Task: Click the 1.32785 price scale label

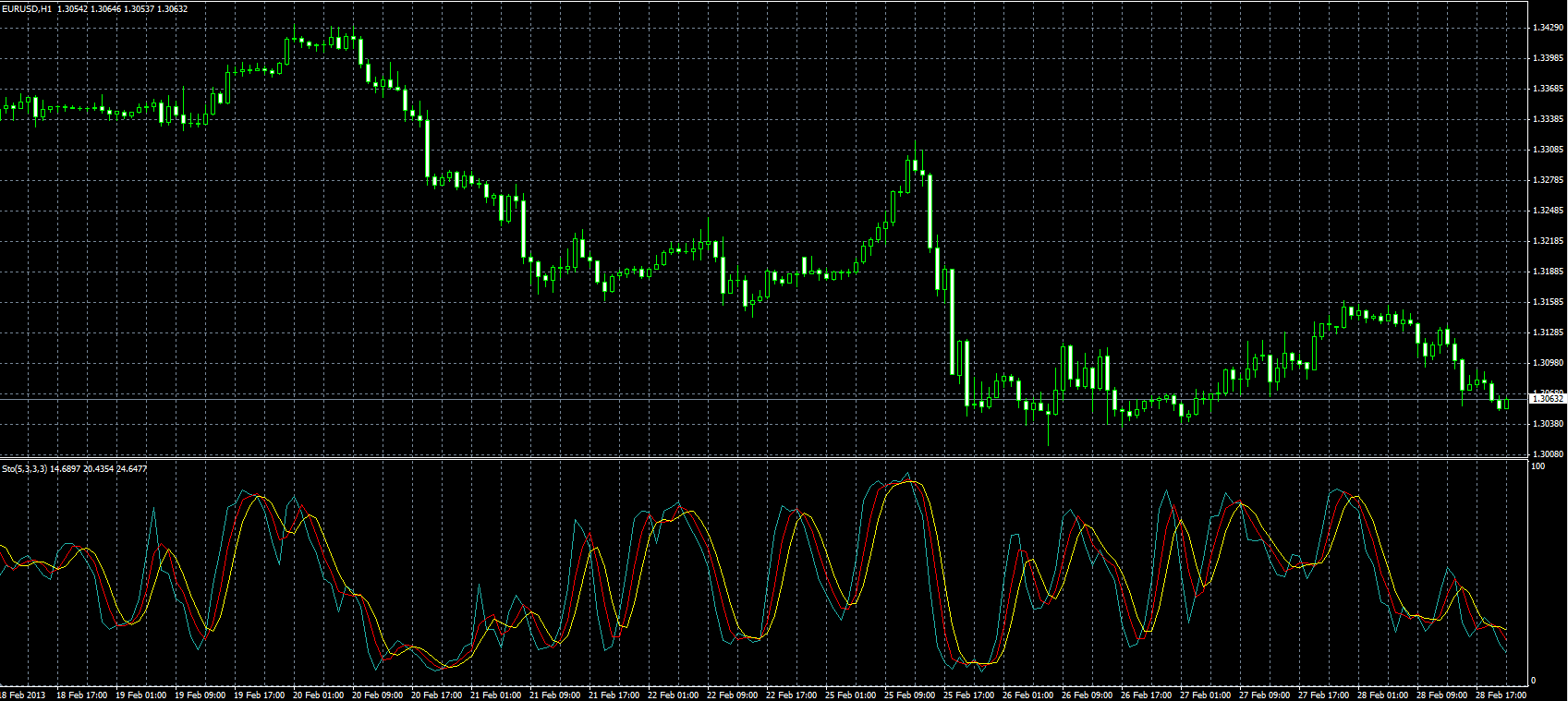Action: click(1548, 180)
